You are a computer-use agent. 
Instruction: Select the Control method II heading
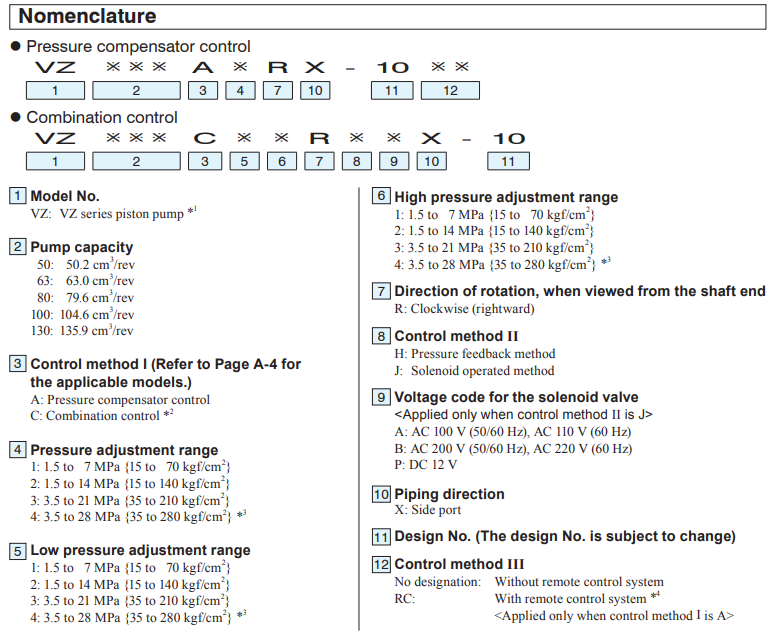[x=456, y=336]
